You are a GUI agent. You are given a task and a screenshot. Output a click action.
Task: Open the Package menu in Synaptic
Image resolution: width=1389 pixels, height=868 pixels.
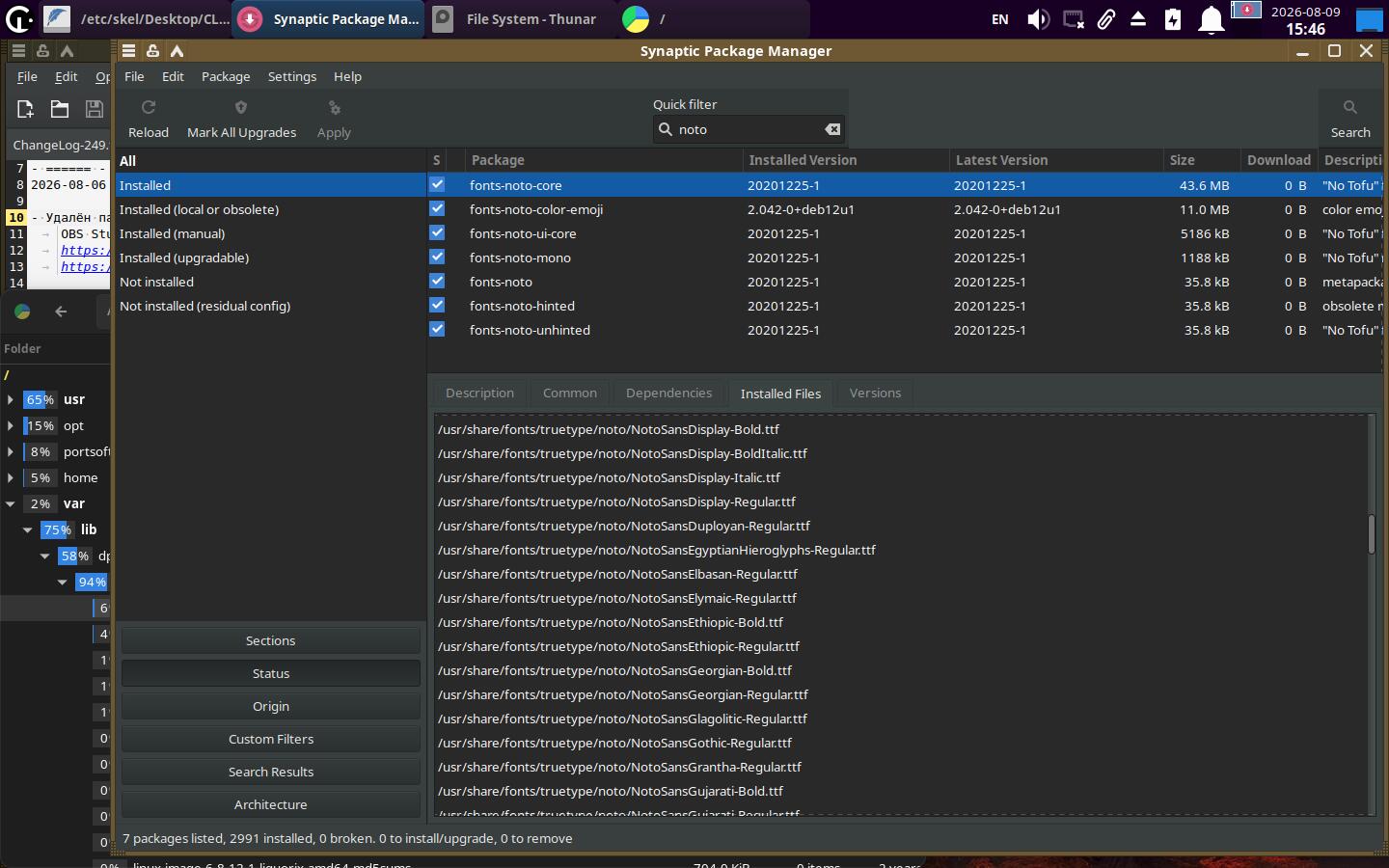pos(226,76)
